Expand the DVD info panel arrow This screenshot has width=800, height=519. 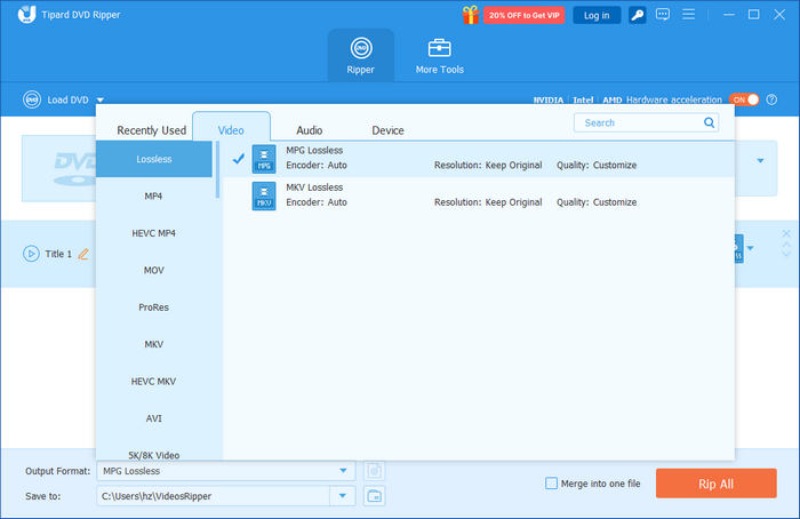pos(760,161)
